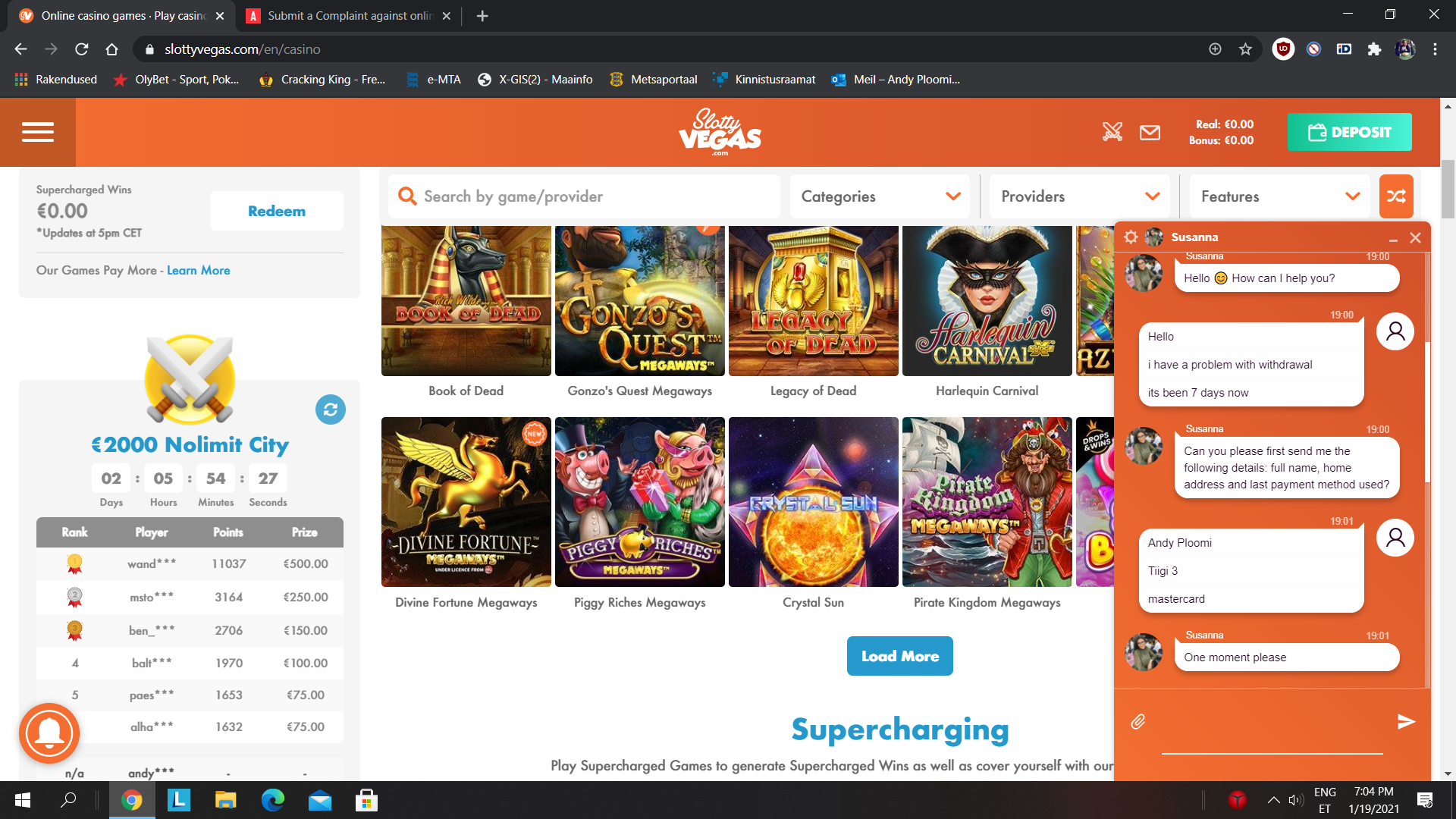The image size is (1456, 819).
Task: Open the Cracking King bookmark
Action: tap(322, 80)
